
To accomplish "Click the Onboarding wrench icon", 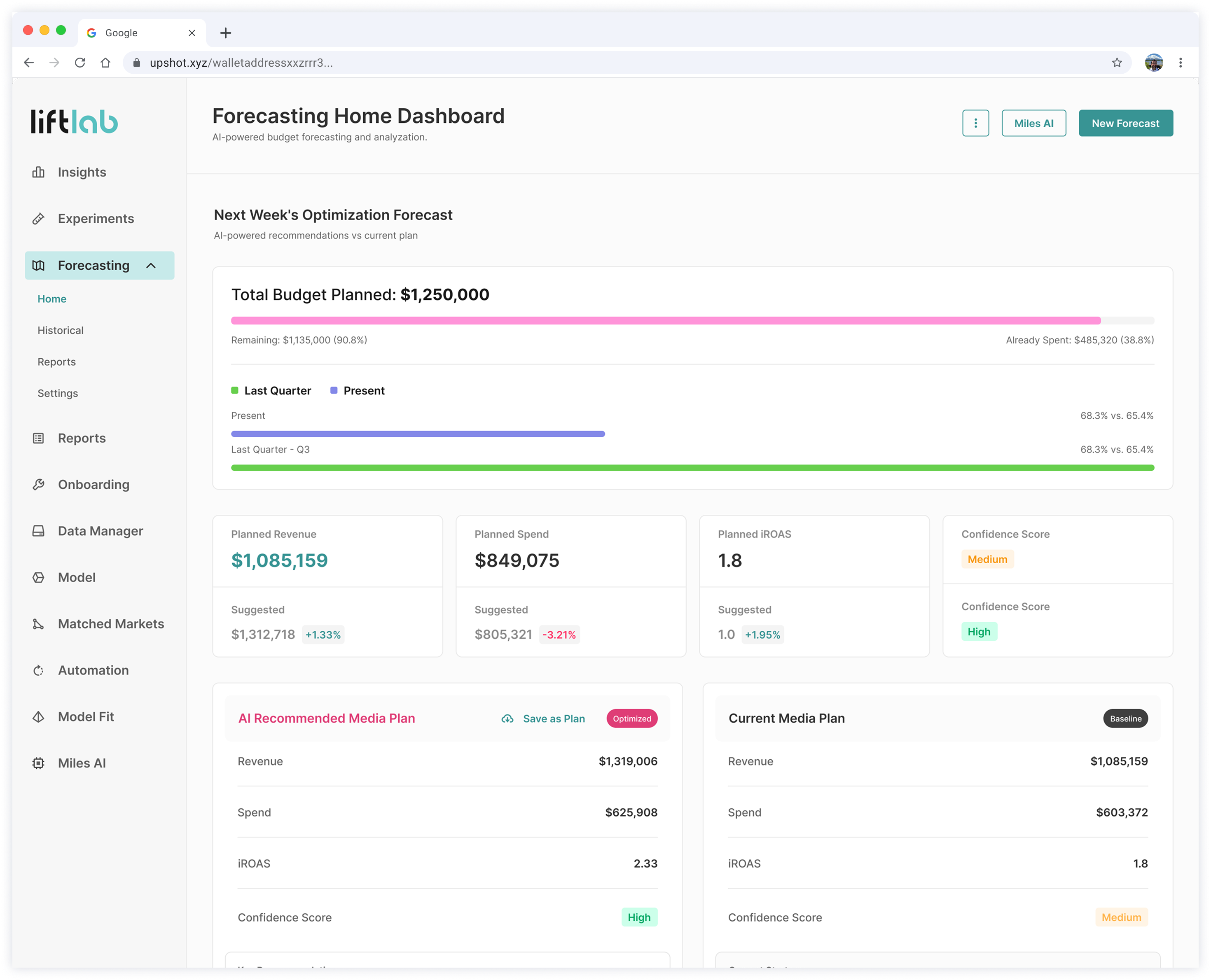I will 38,484.
